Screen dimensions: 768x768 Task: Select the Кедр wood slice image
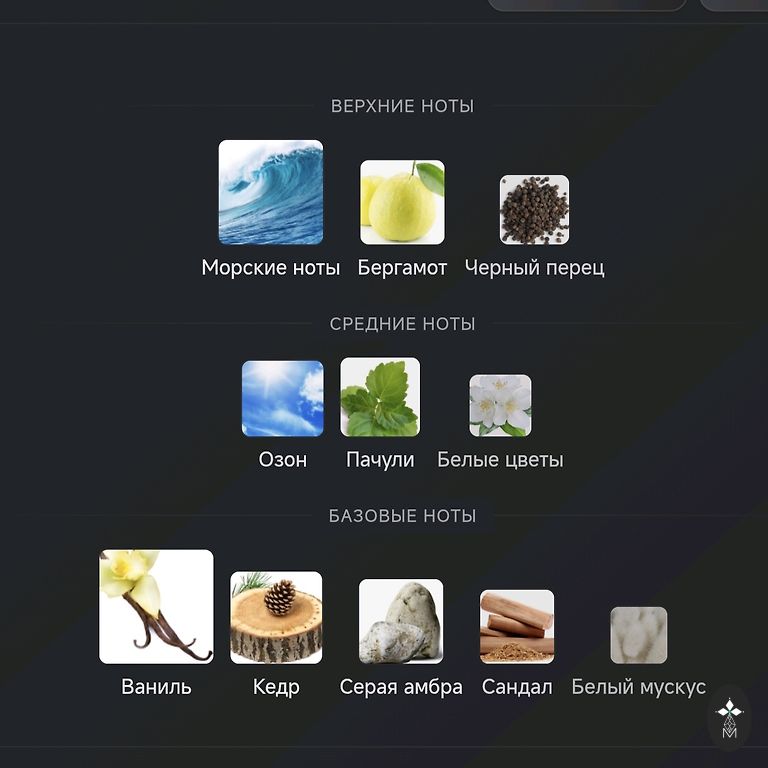(276, 617)
